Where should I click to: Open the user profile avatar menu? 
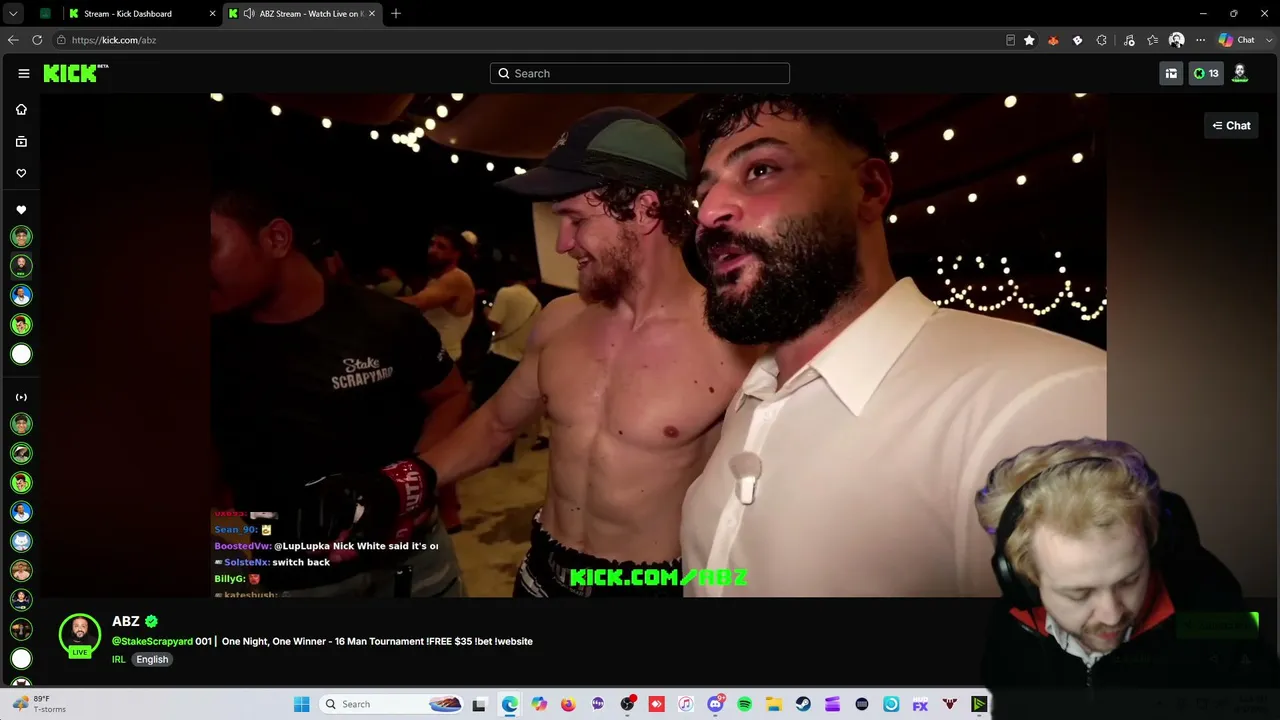coord(1240,73)
